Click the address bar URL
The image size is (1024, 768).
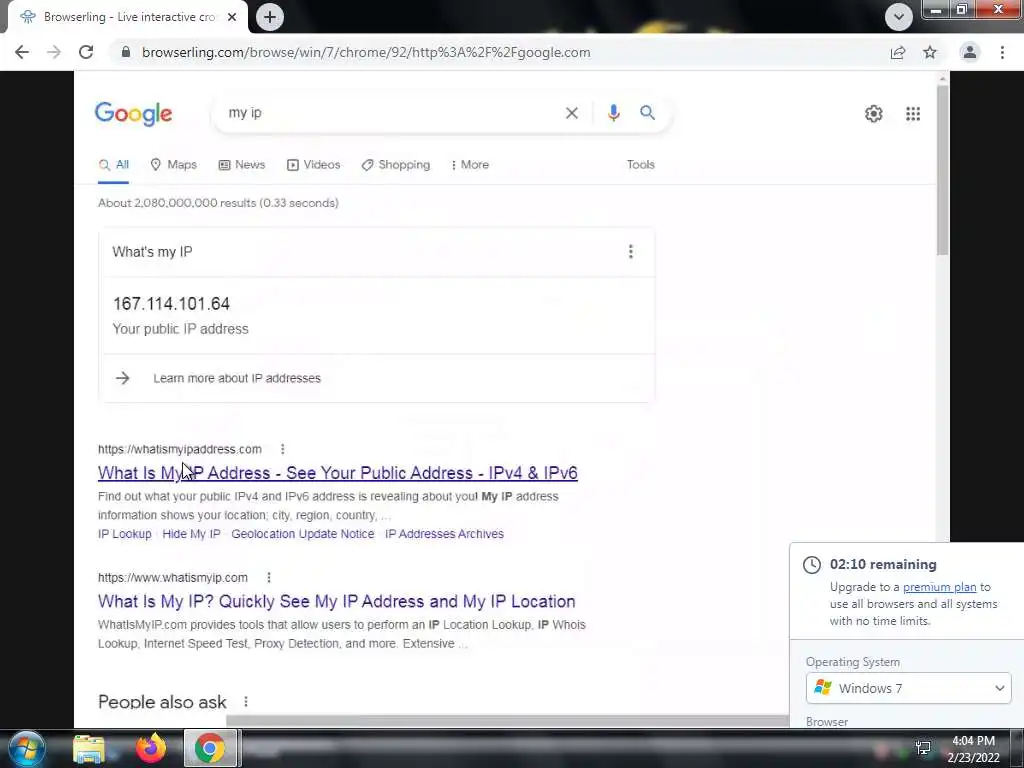click(x=366, y=52)
